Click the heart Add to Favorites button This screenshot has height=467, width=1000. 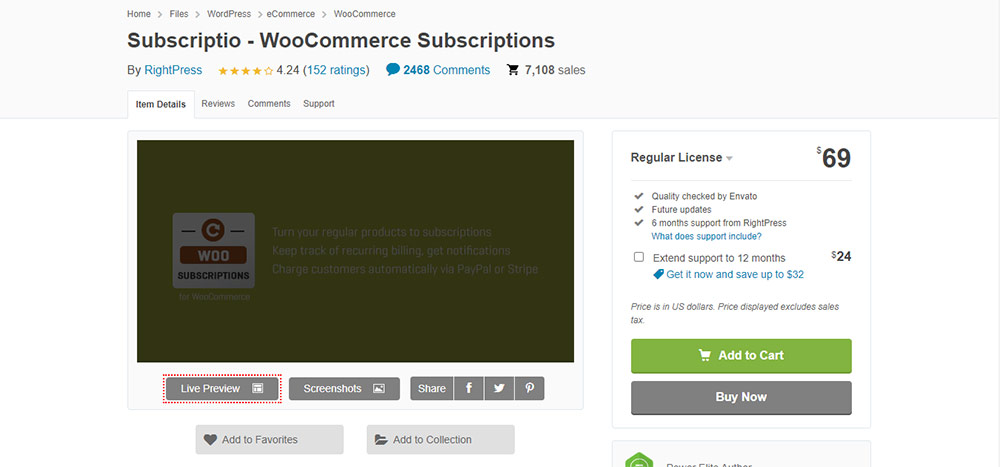pyautogui.click(x=269, y=439)
